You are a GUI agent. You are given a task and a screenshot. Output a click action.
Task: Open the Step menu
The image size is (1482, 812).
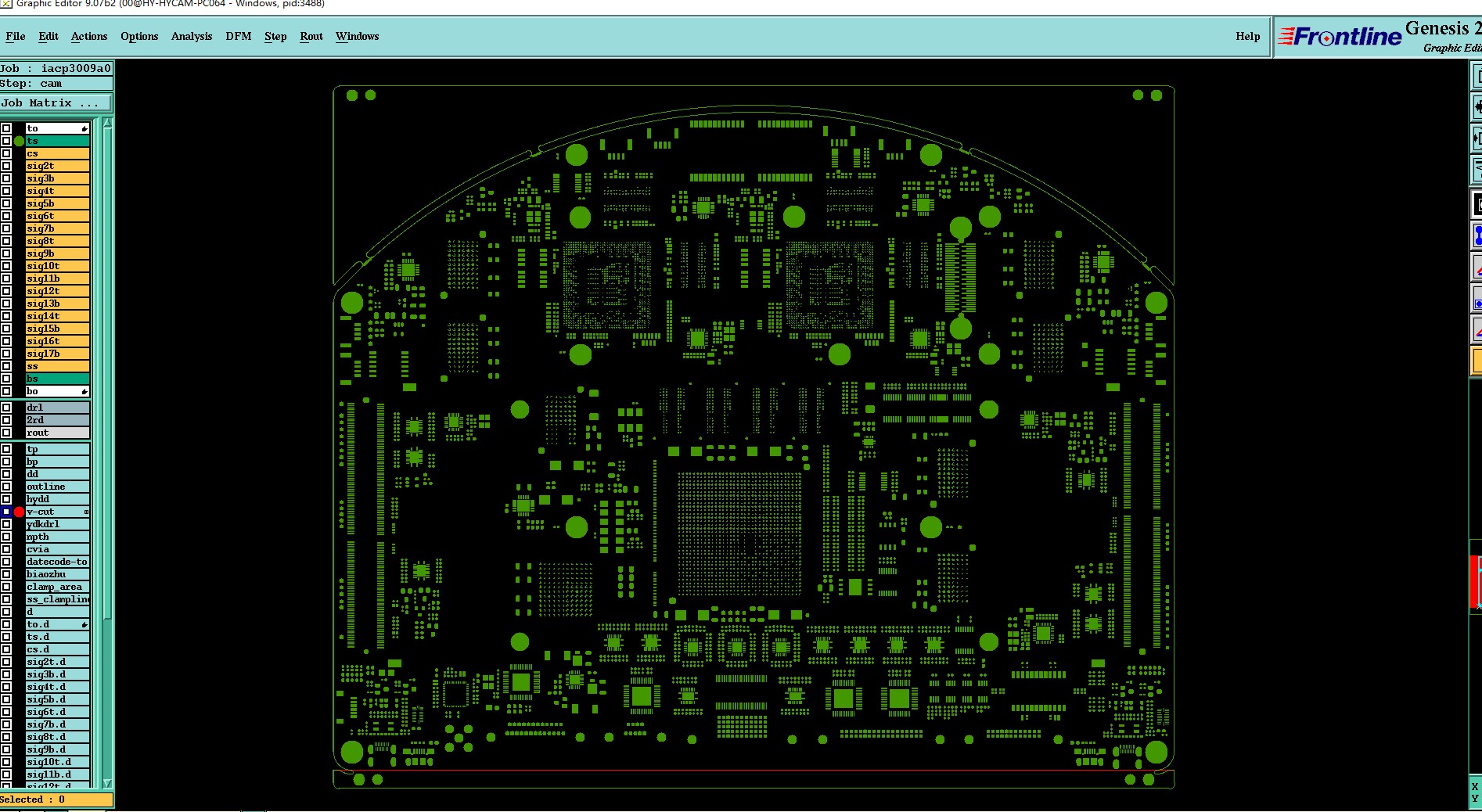pos(275,36)
